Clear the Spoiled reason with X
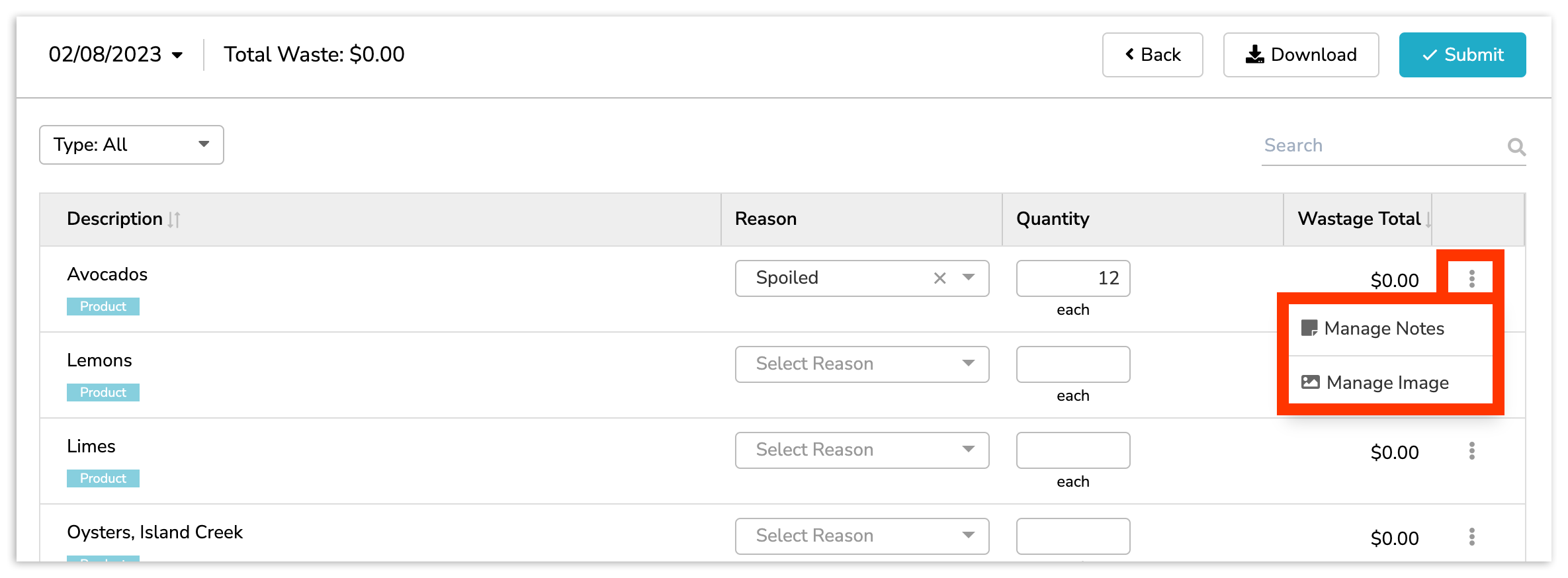This screenshot has width=1568, height=578. click(939, 278)
